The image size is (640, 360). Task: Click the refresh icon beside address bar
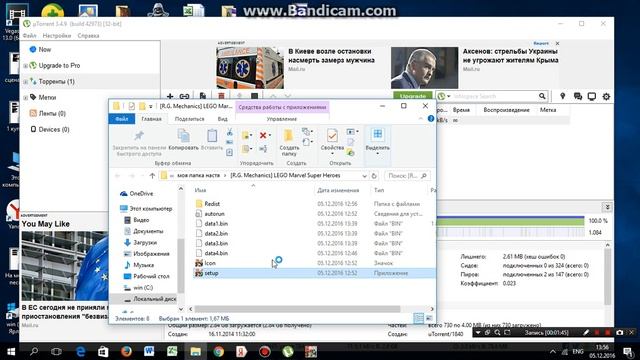pyautogui.click(x=374, y=176)
